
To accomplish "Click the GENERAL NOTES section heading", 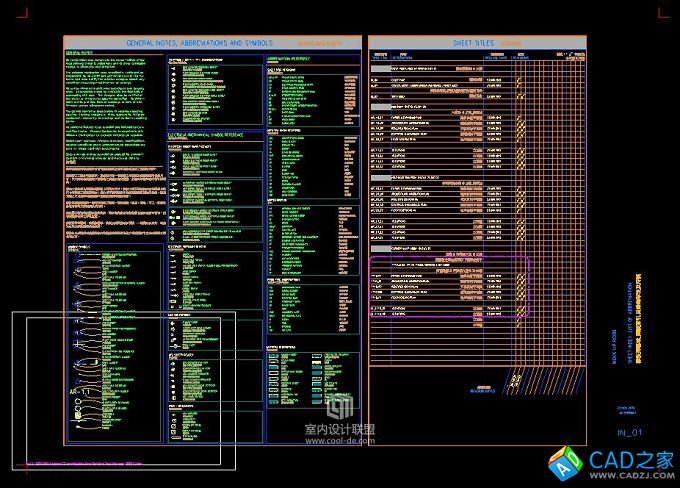I will tap(78, 53).
